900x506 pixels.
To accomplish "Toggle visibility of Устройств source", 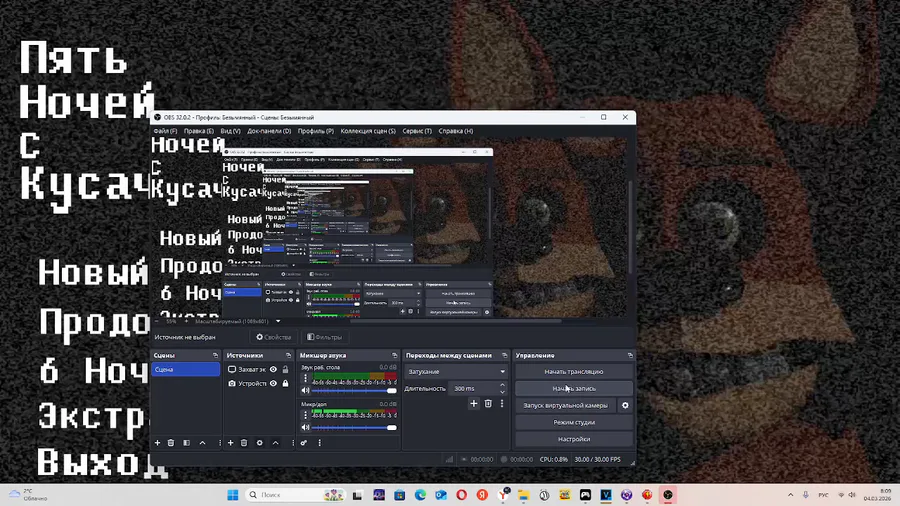I will point(273,383).
